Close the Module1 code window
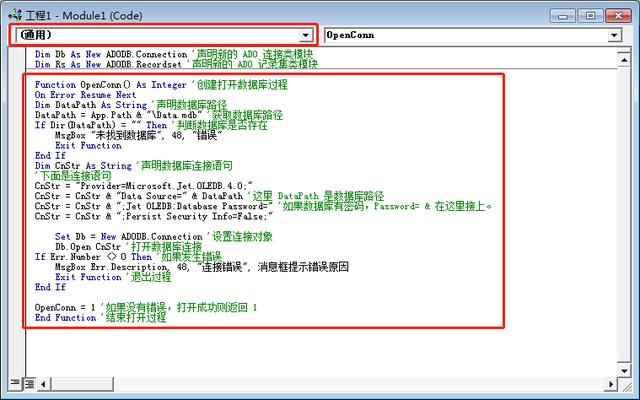Screen dimensions: 640x400 pos(618,16)
